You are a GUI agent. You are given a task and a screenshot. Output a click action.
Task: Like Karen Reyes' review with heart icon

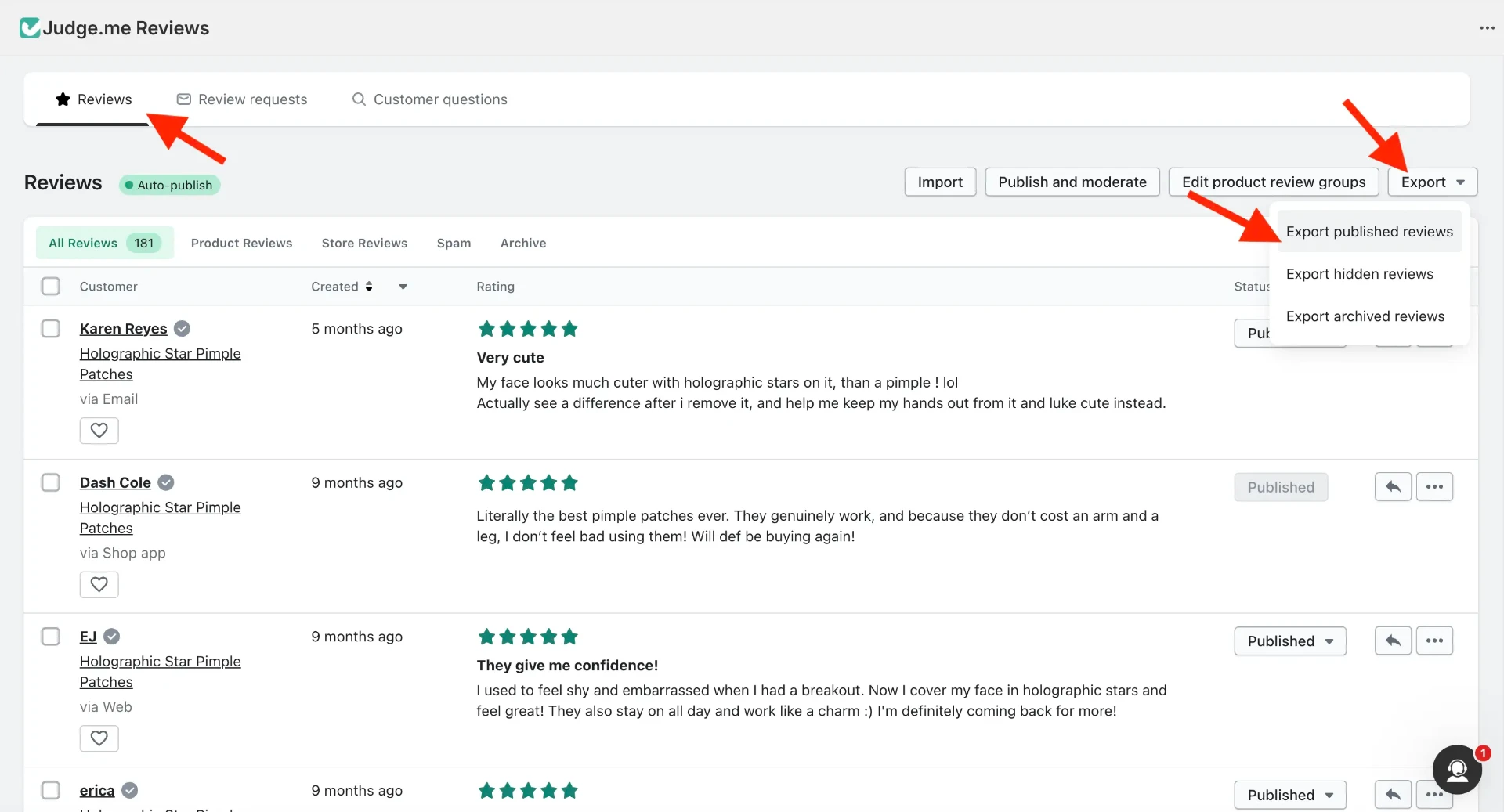pos(99,431)
